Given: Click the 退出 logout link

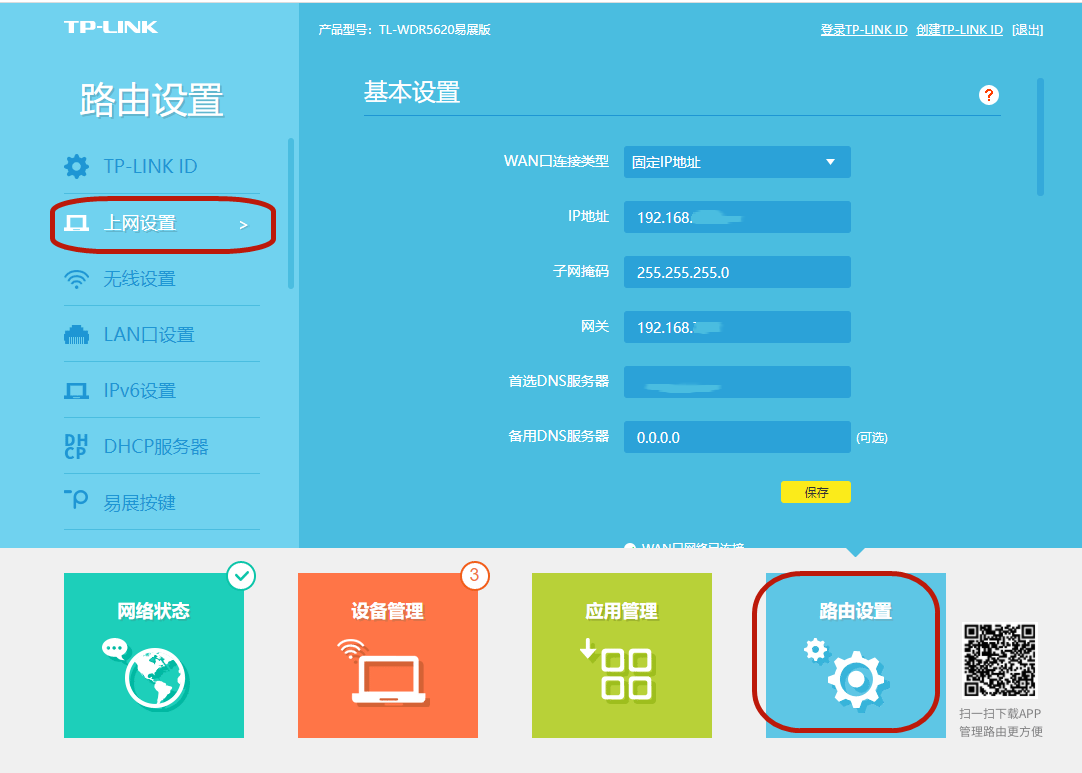Looking at the screenshot, I should tap(1027, 30).
